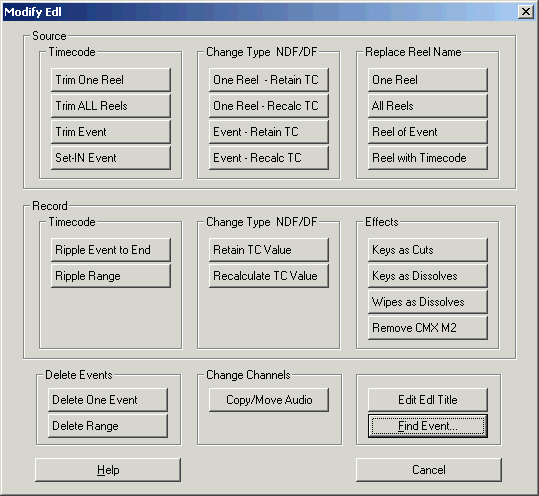Click Reel with Timecode button
539x496 pixels.
428,158
